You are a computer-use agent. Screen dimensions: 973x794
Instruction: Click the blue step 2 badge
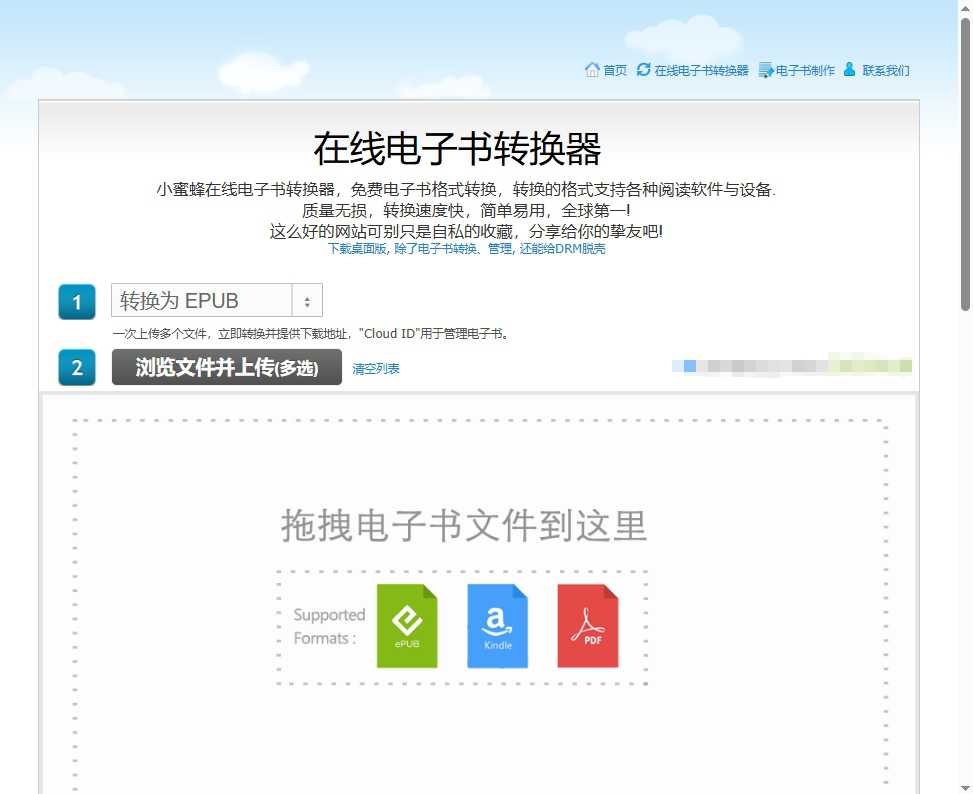coord(77,367)
